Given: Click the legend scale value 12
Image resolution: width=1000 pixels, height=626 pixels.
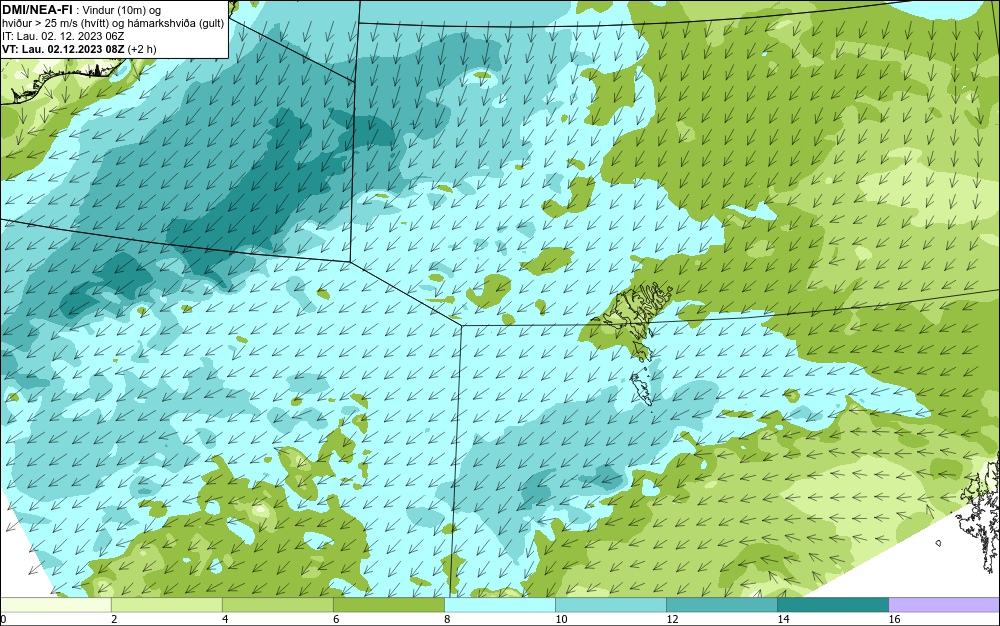Looking at the screenshot, I should pos(672,619).
